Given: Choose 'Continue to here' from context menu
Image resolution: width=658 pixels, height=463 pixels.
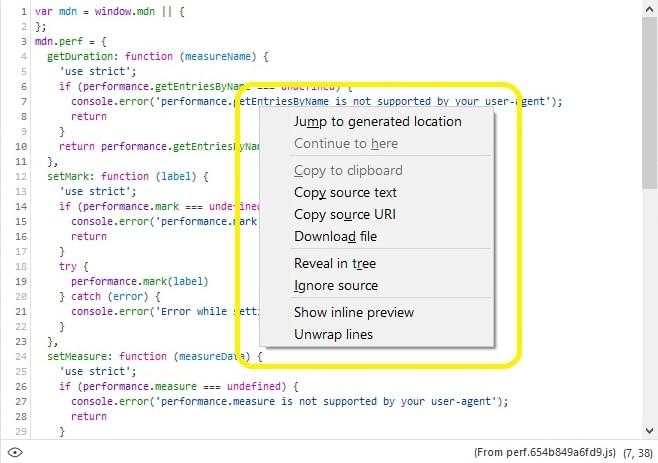Looking at the screenshot, I should click(x=345, y=143).
